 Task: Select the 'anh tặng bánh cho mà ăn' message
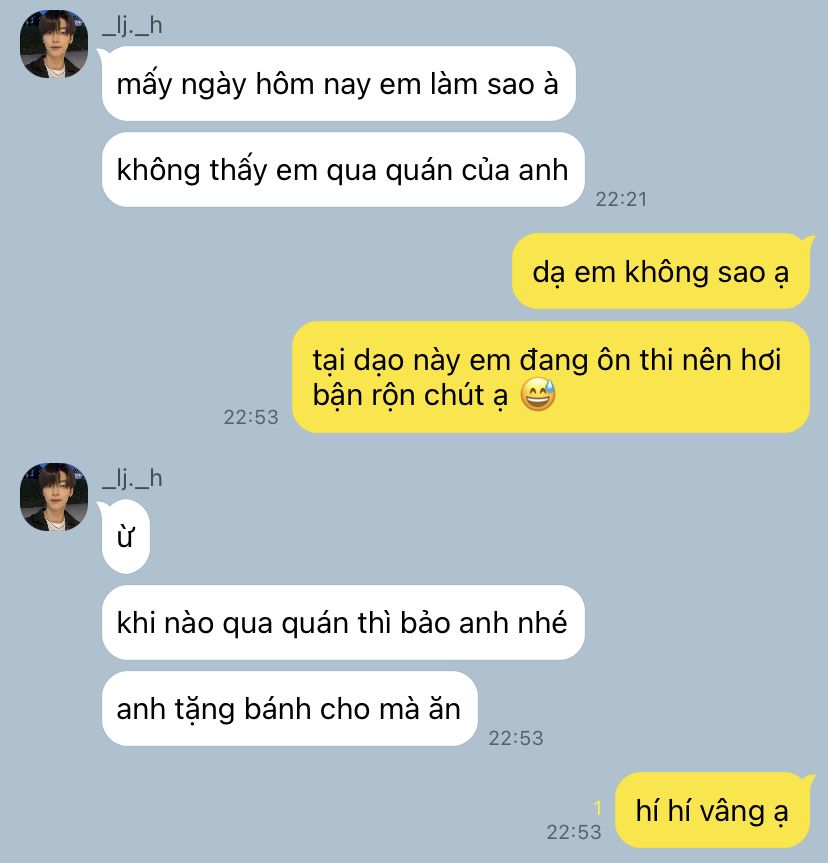[x=290, y=708]
